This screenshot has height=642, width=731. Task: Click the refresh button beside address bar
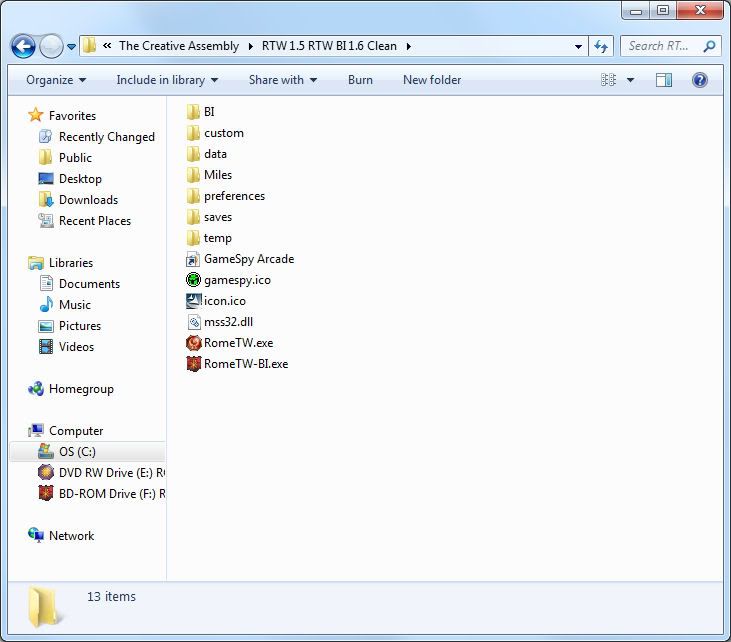pyautogui.click(x=601, y=46)
